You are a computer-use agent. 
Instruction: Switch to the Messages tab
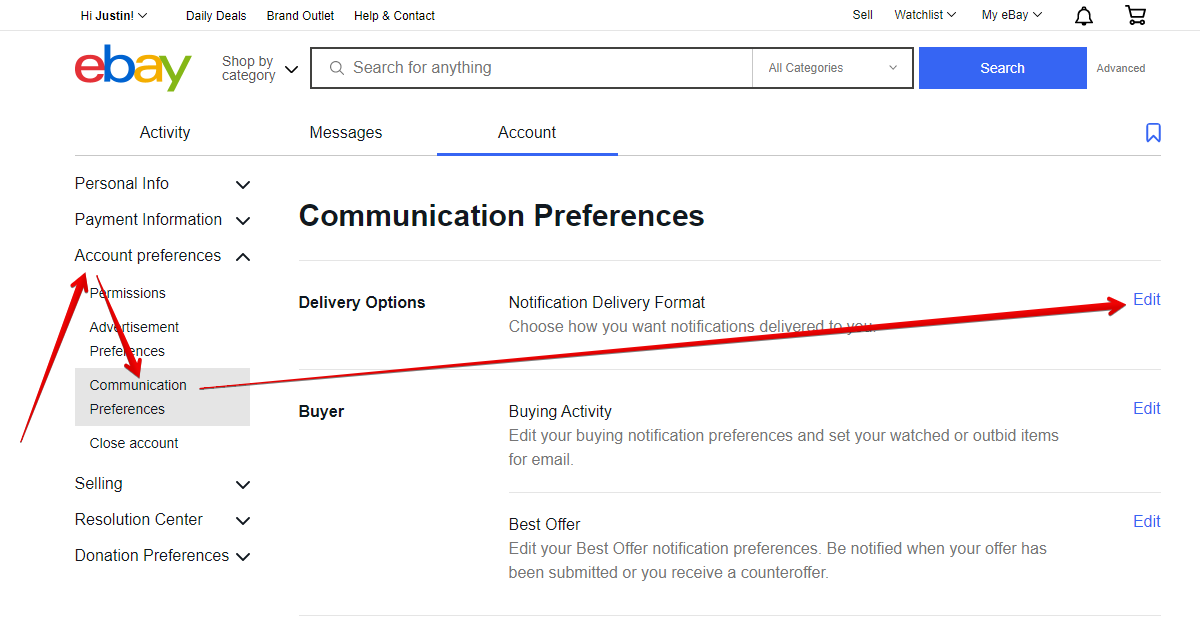pyautogui.click(x=346, y=133)
